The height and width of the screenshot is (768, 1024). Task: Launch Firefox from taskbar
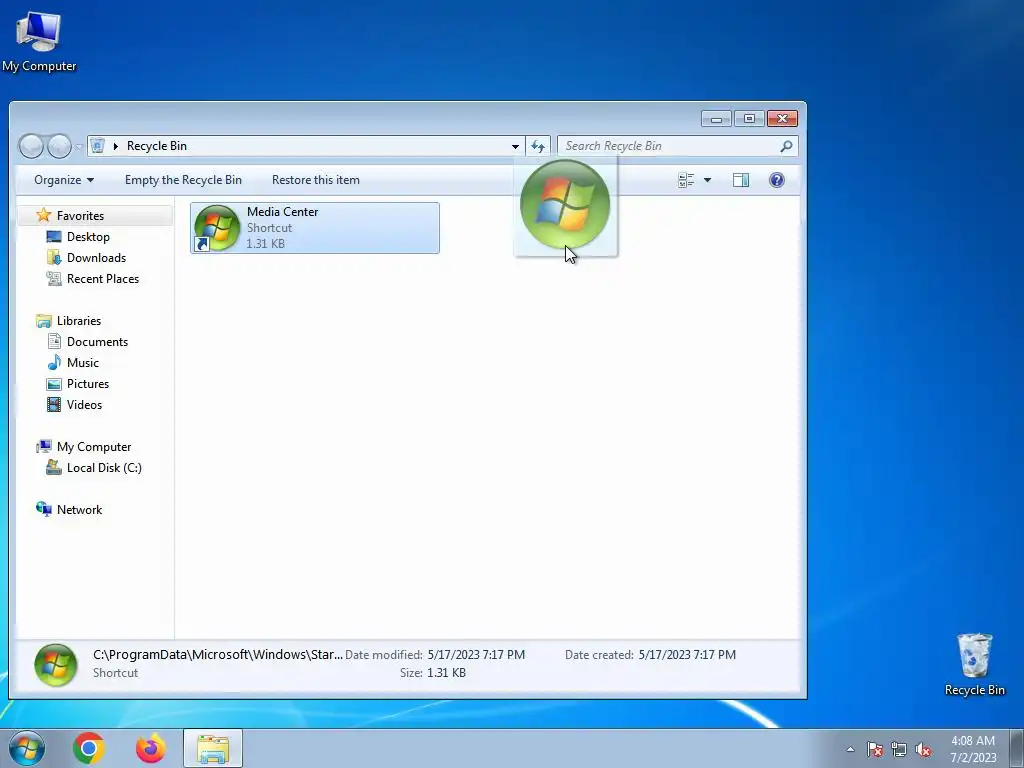150,748
